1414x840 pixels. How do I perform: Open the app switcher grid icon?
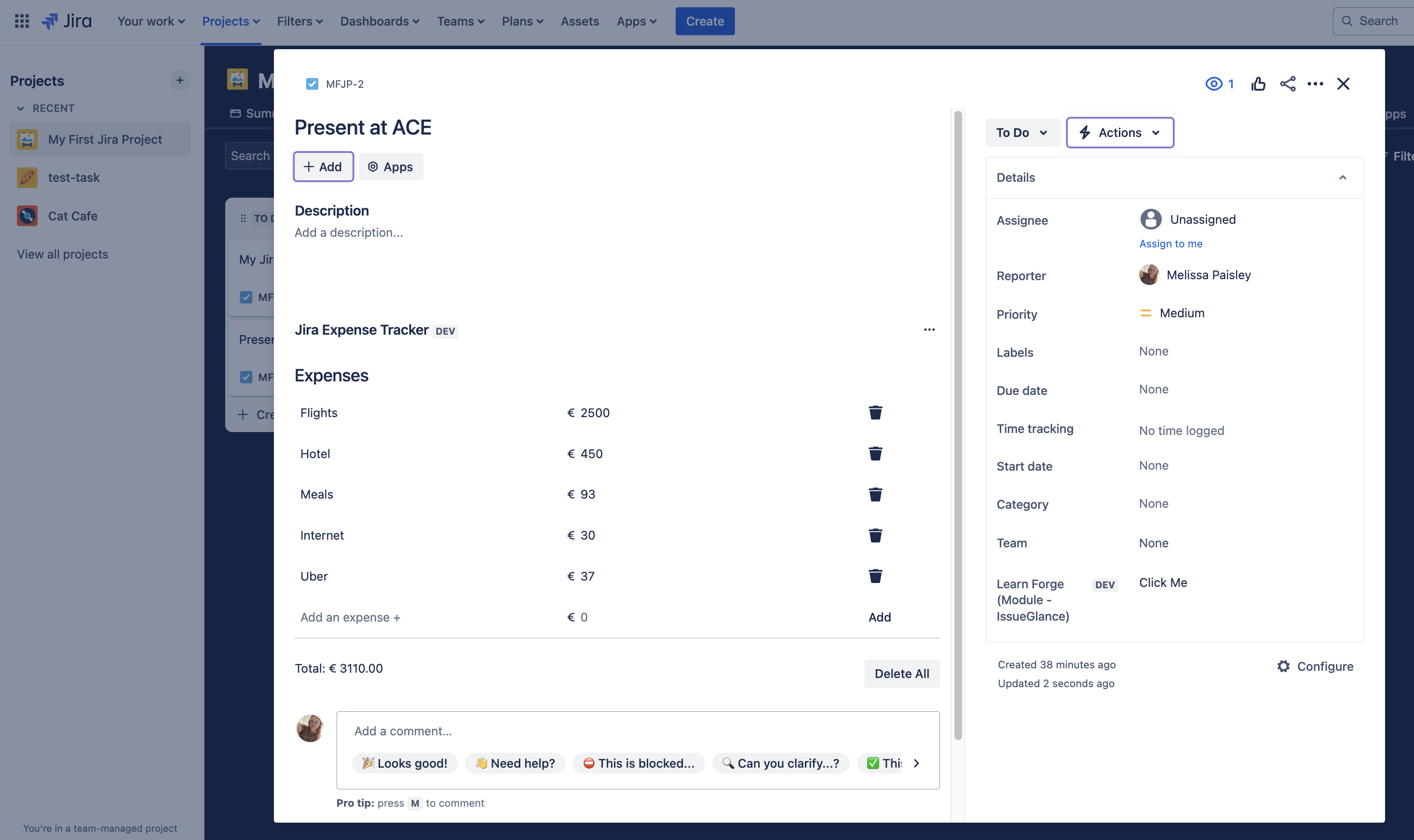point(22,21)
